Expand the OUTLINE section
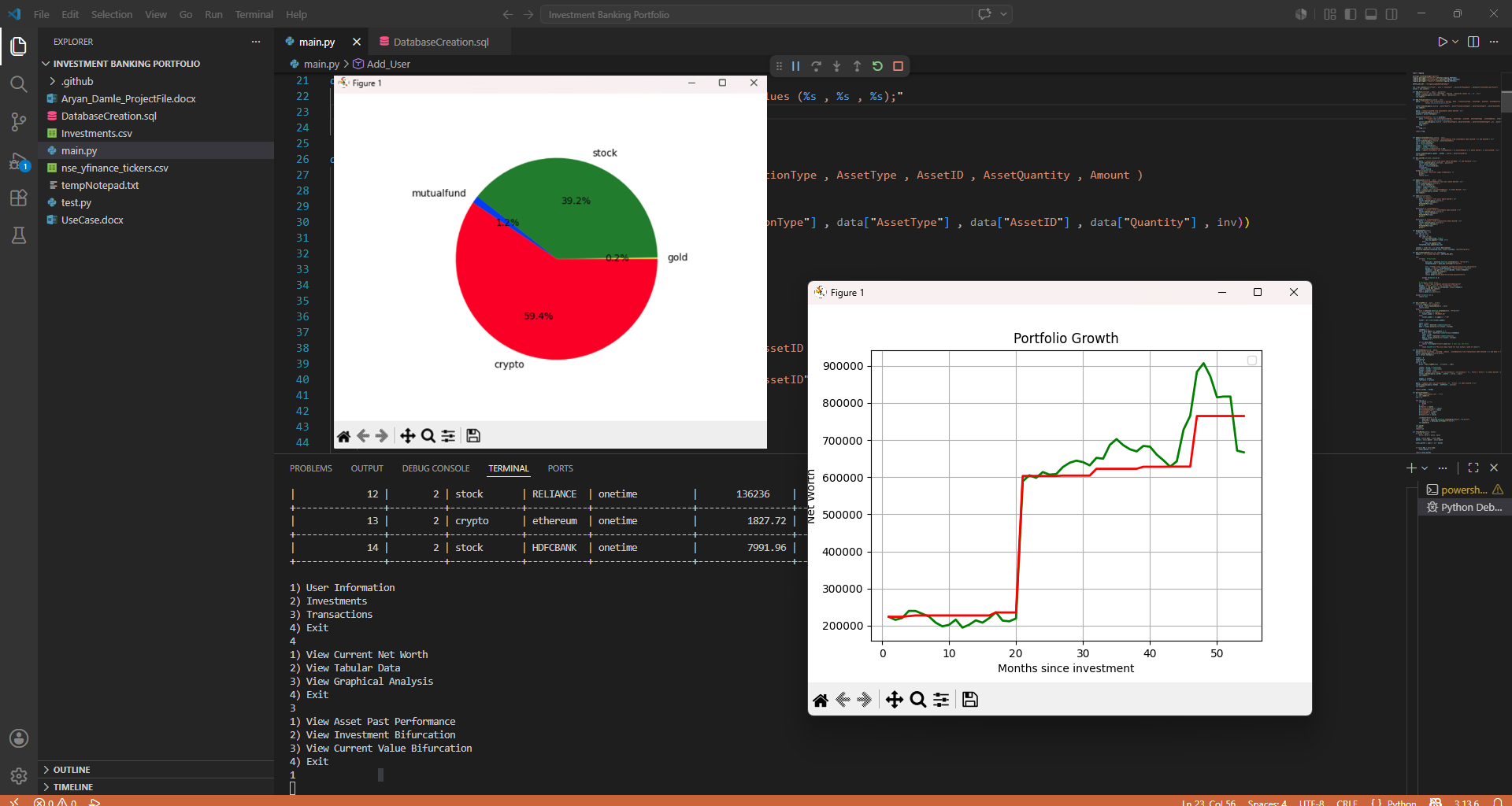The height and width of the screenshot is (806, 1512). click(72, 770)
